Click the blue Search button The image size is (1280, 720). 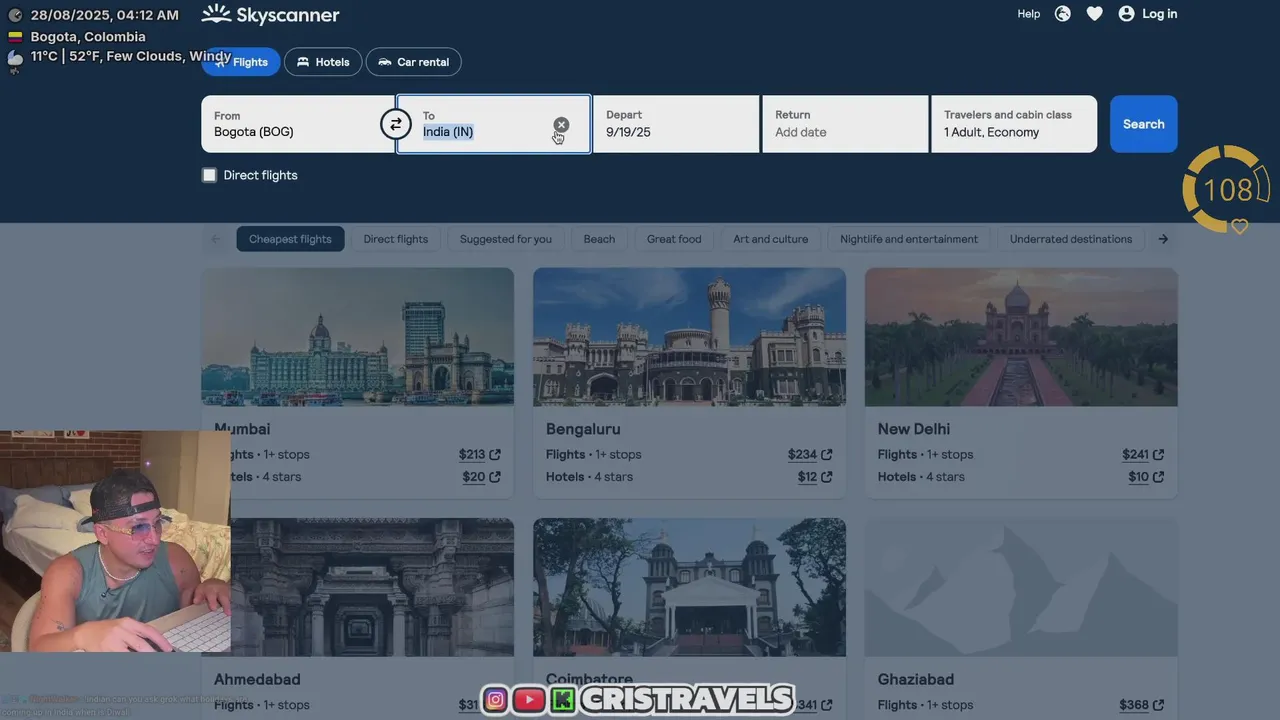(x=1143, y=124)
